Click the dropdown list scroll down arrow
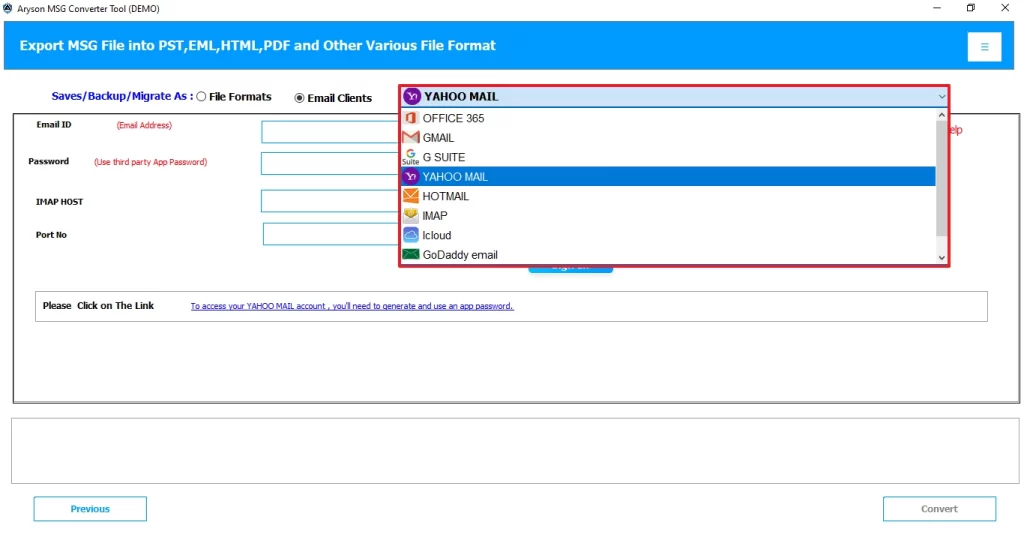Viewport: 1024px width, 546px height. click(941, 258)
